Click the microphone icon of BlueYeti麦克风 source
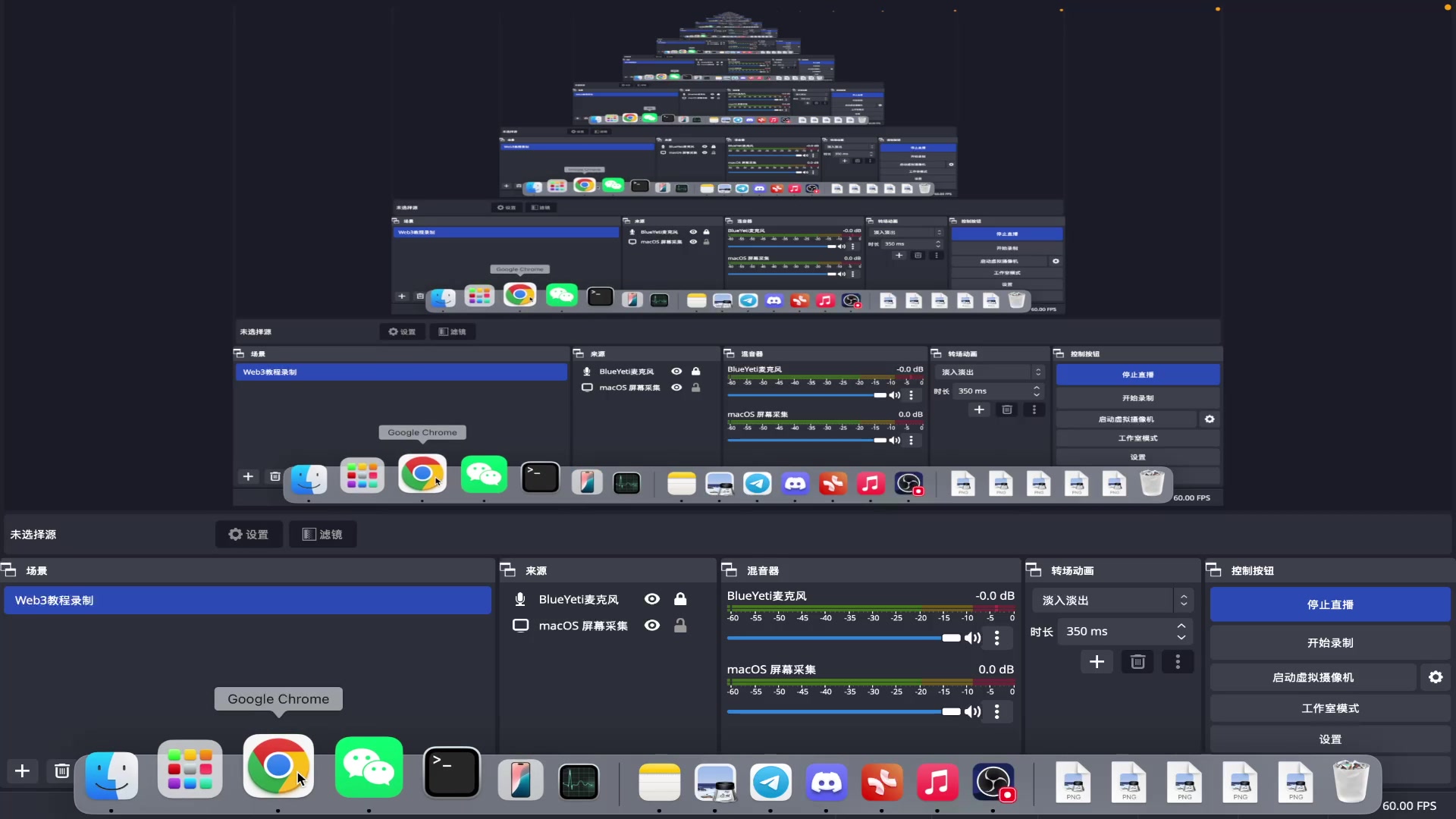Image resolution: width=1456 pixels, height=819 pixels. click(520, 599)
